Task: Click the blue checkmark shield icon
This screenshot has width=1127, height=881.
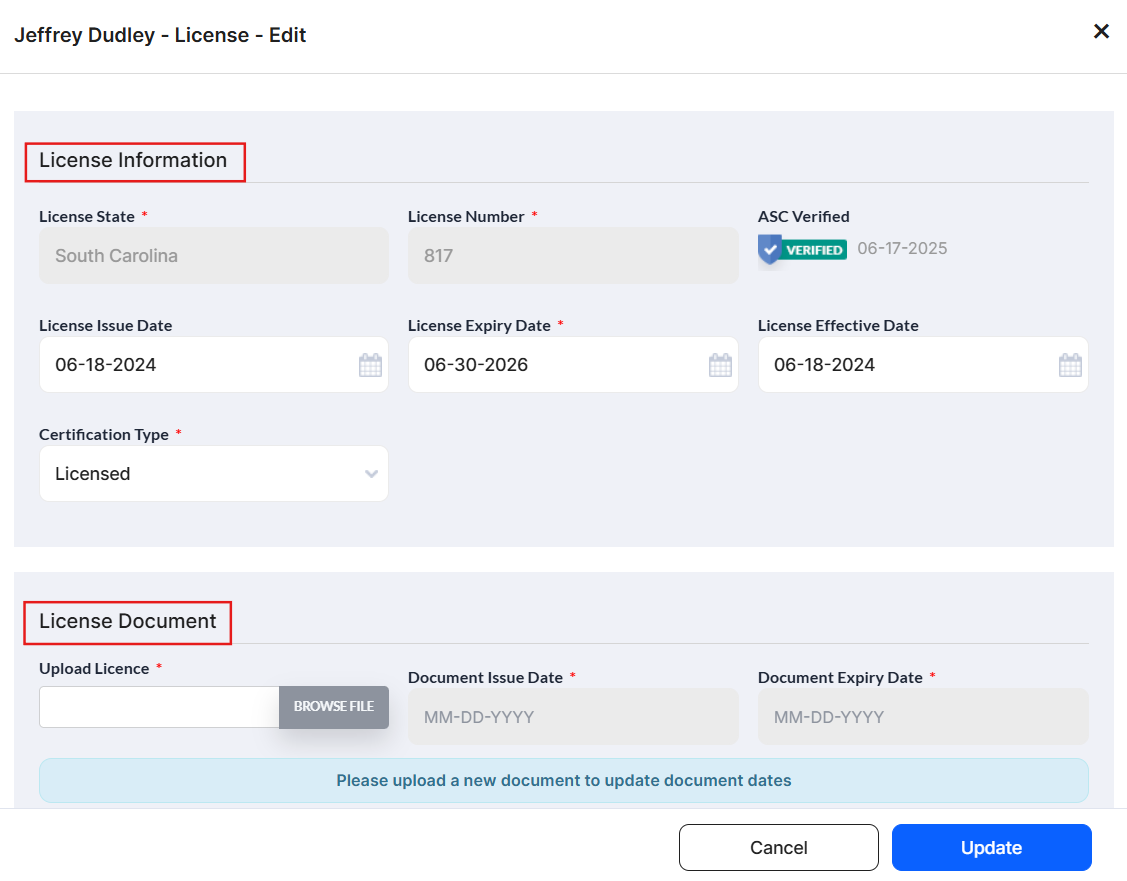Action: [769, 248]
